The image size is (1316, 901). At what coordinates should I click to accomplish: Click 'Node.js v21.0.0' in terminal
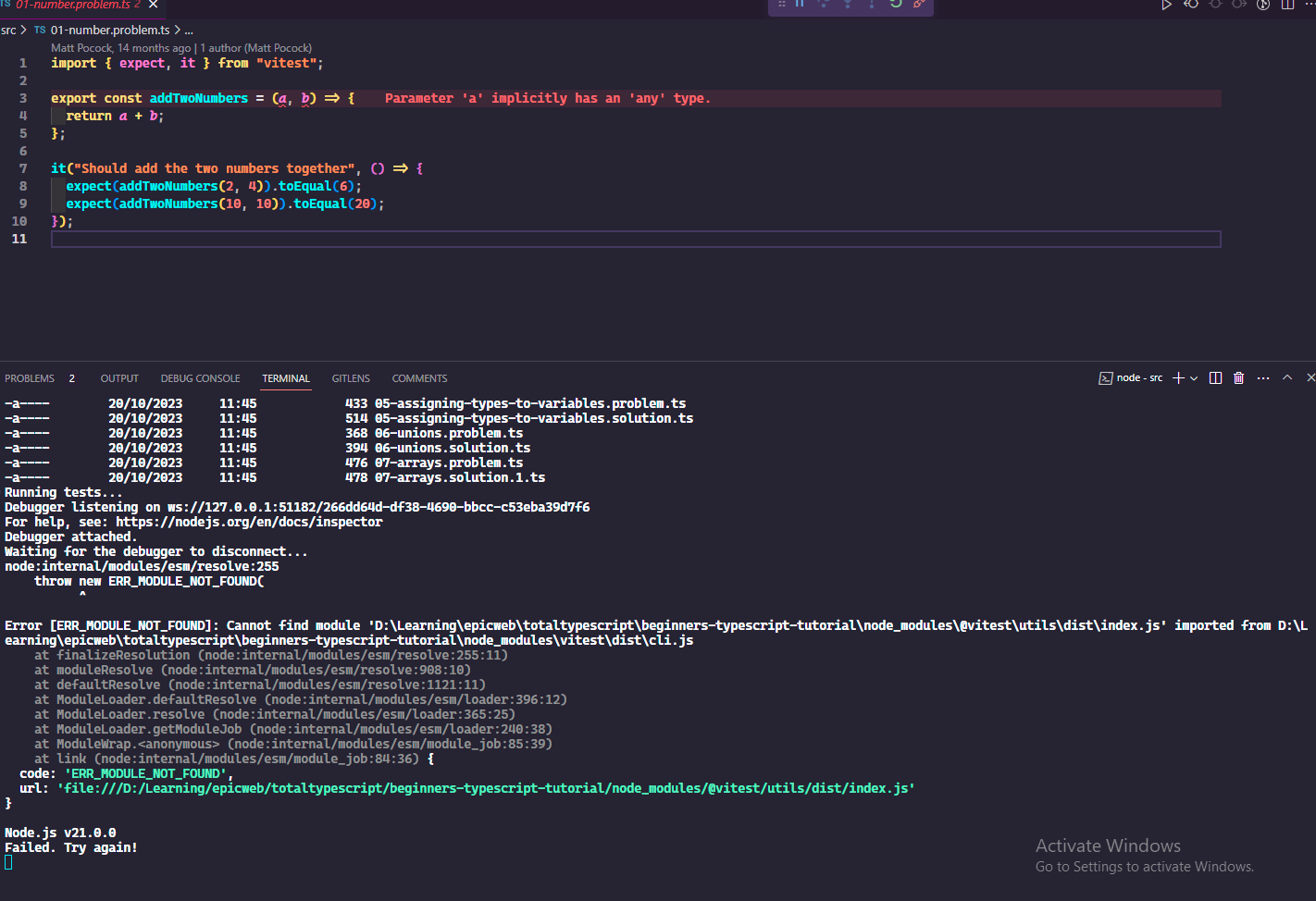(60, 833)
